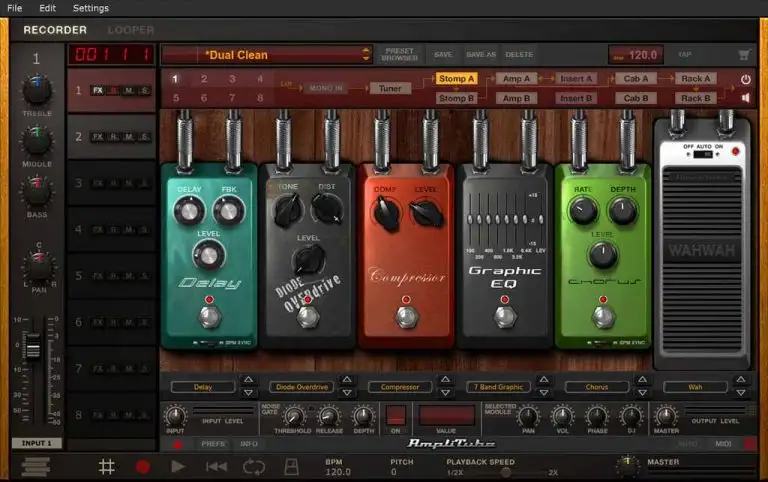This screenshot has height=482, width=768.
Task: Open the Chorus slot selector
Action: 597,387
